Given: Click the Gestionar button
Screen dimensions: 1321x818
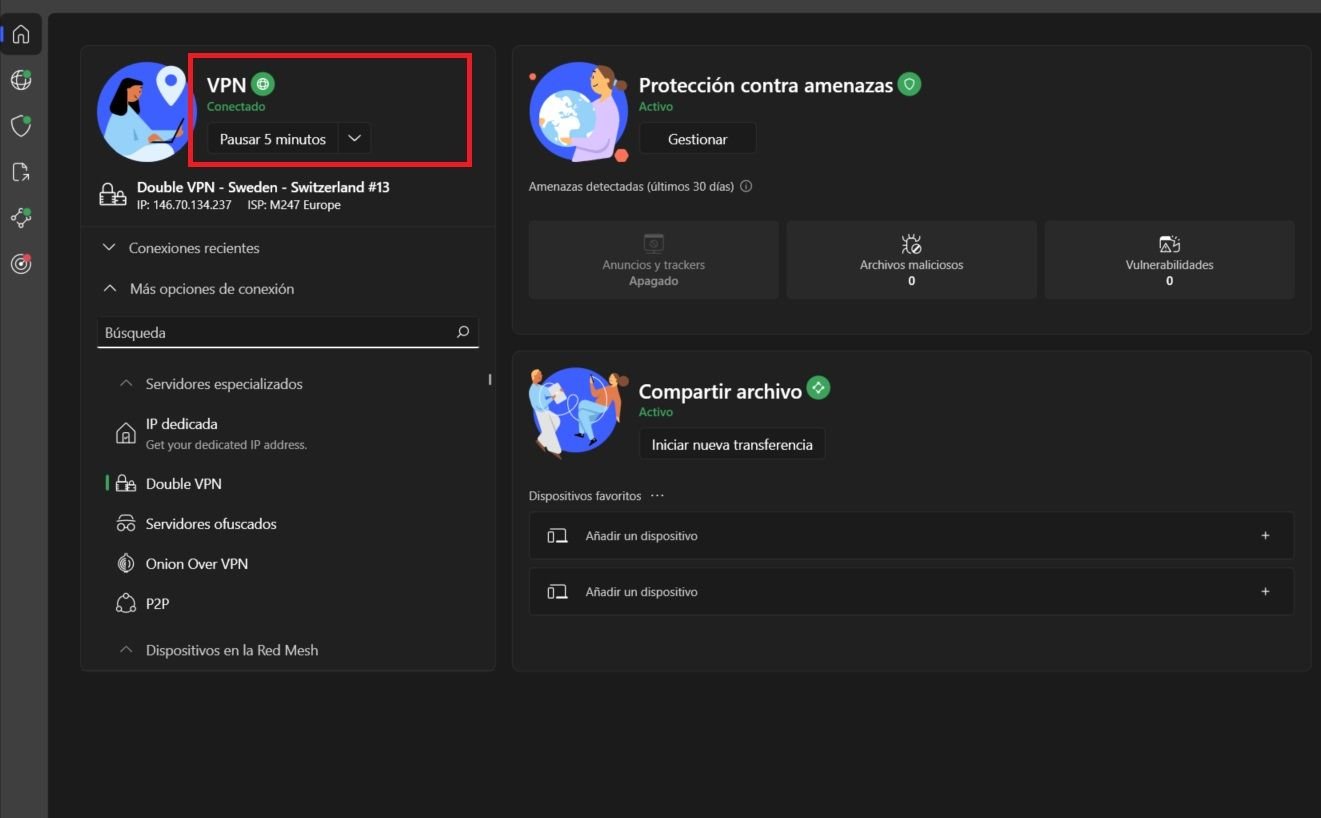Looking at the screenshot, I should click(x=697, y=139).
